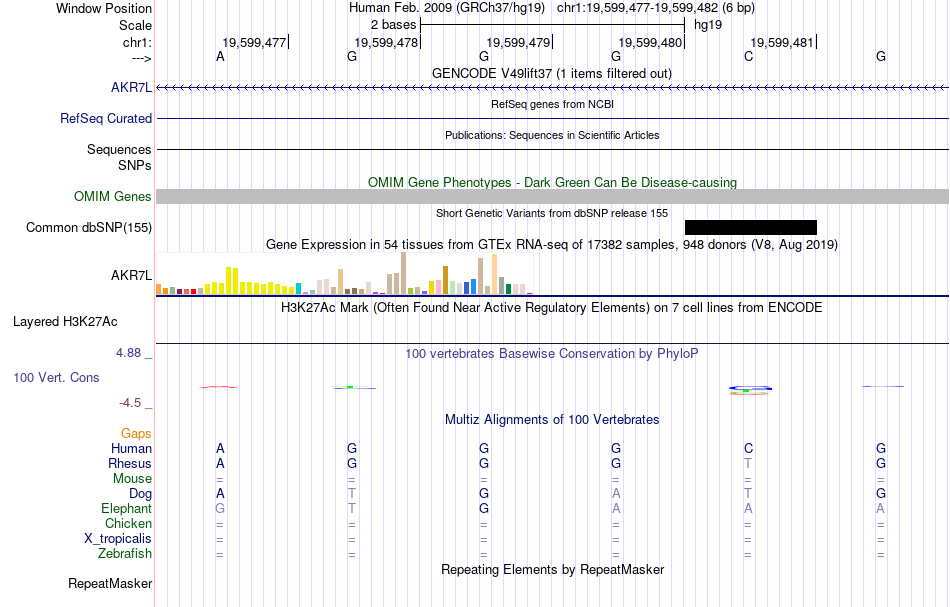Viewport: 950px width, 607px height.
Task: Click the Elephant G in first column
Action: tap(220, 509)
